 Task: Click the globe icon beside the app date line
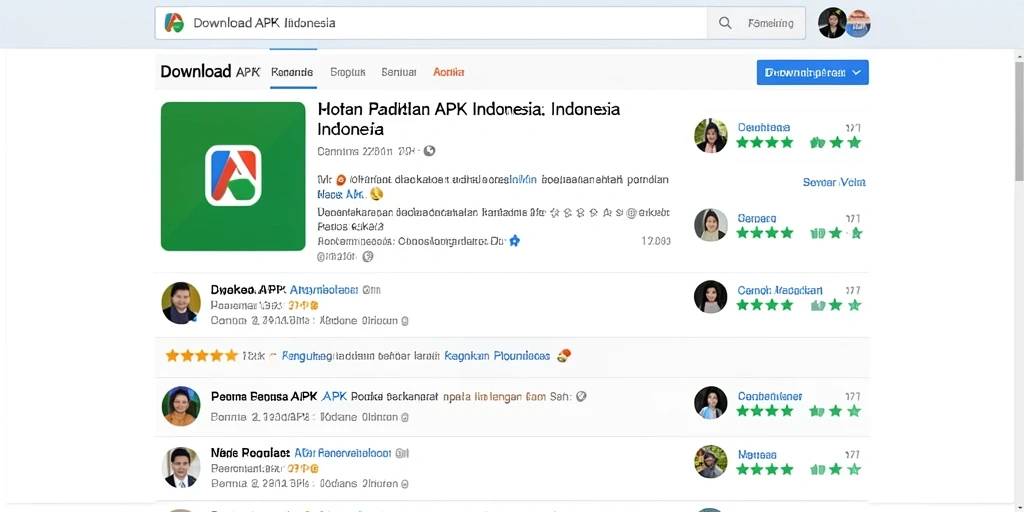pyautogui.click(x=429, y=151)
